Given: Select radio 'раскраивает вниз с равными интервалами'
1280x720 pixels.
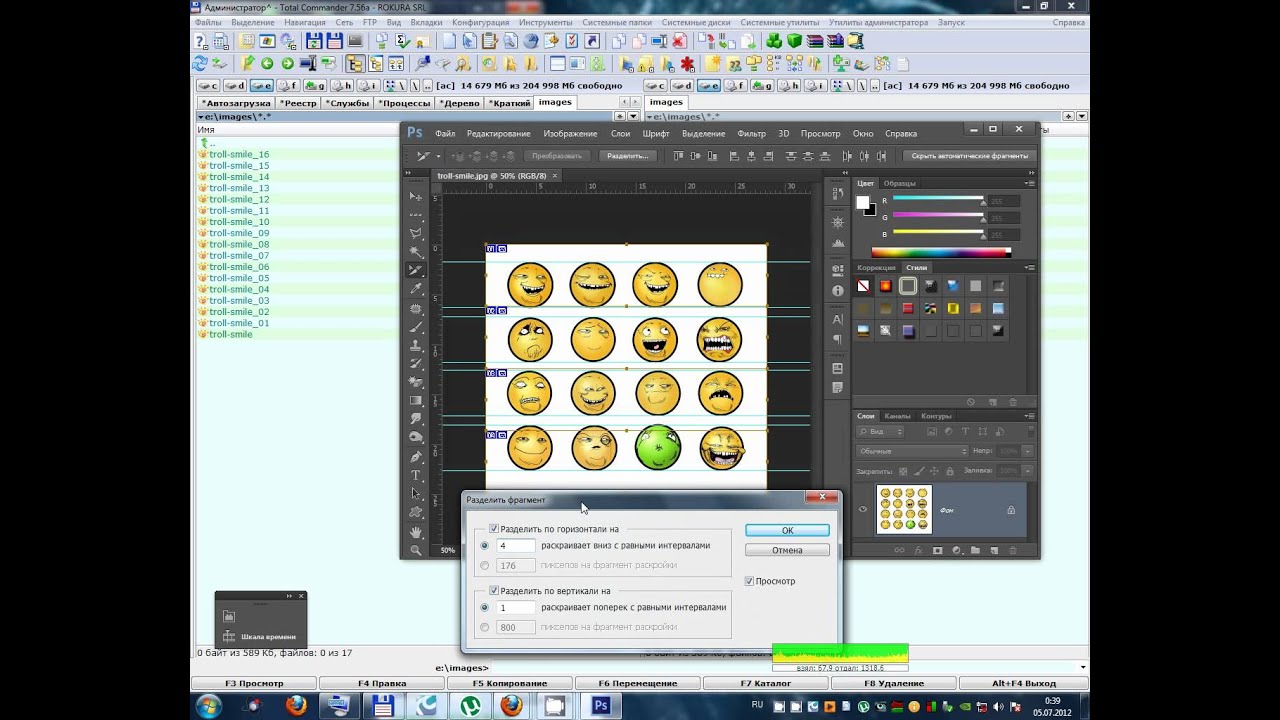Looking at the screenshot, I should [x=485, y=546].
